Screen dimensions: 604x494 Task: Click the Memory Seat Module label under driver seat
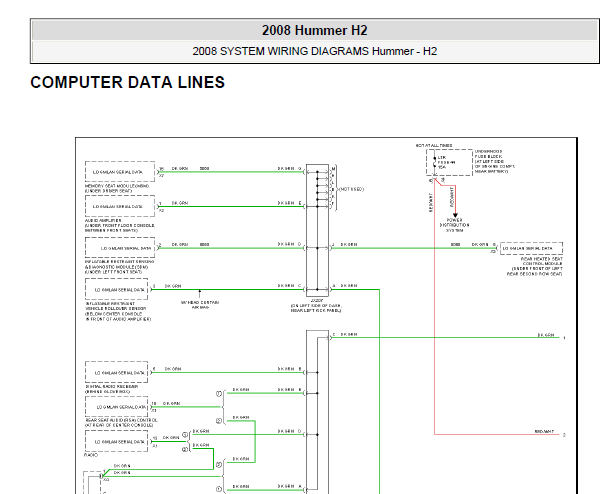pos(117,188)
